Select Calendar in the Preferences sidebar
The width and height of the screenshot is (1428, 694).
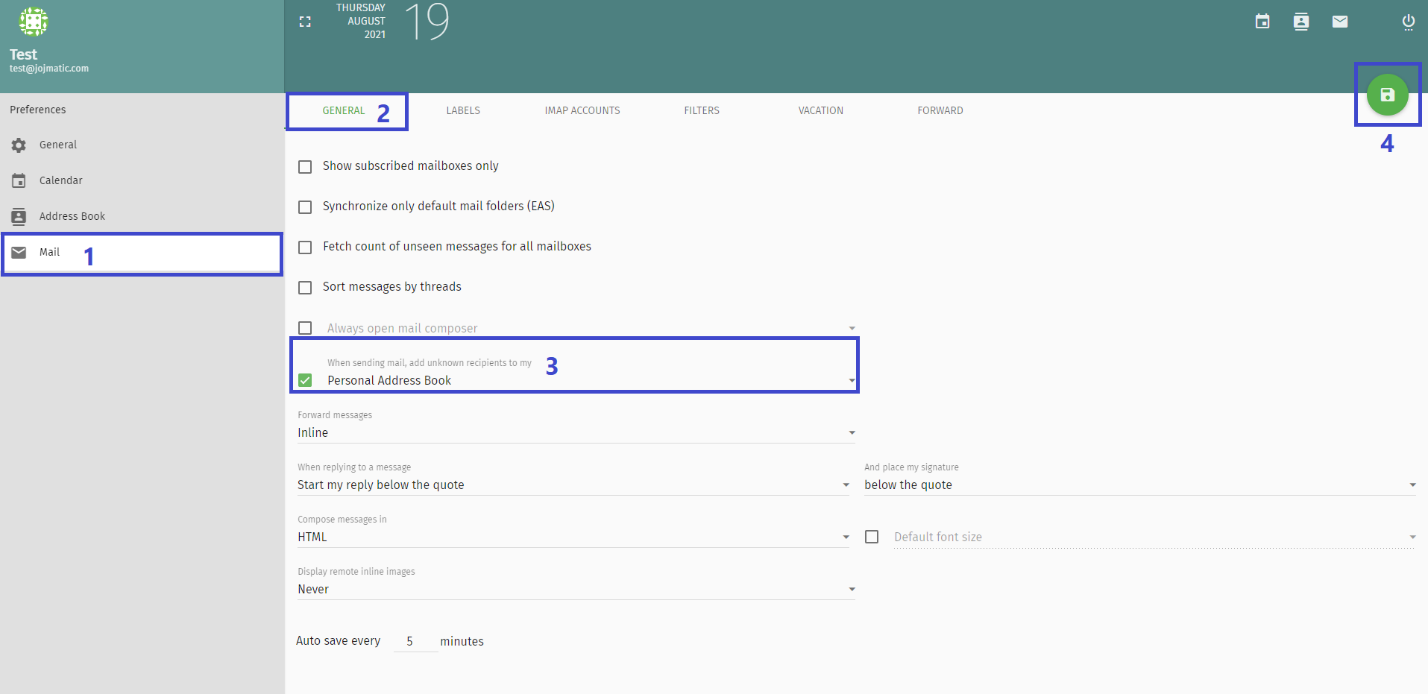click(x=60, y=181)
